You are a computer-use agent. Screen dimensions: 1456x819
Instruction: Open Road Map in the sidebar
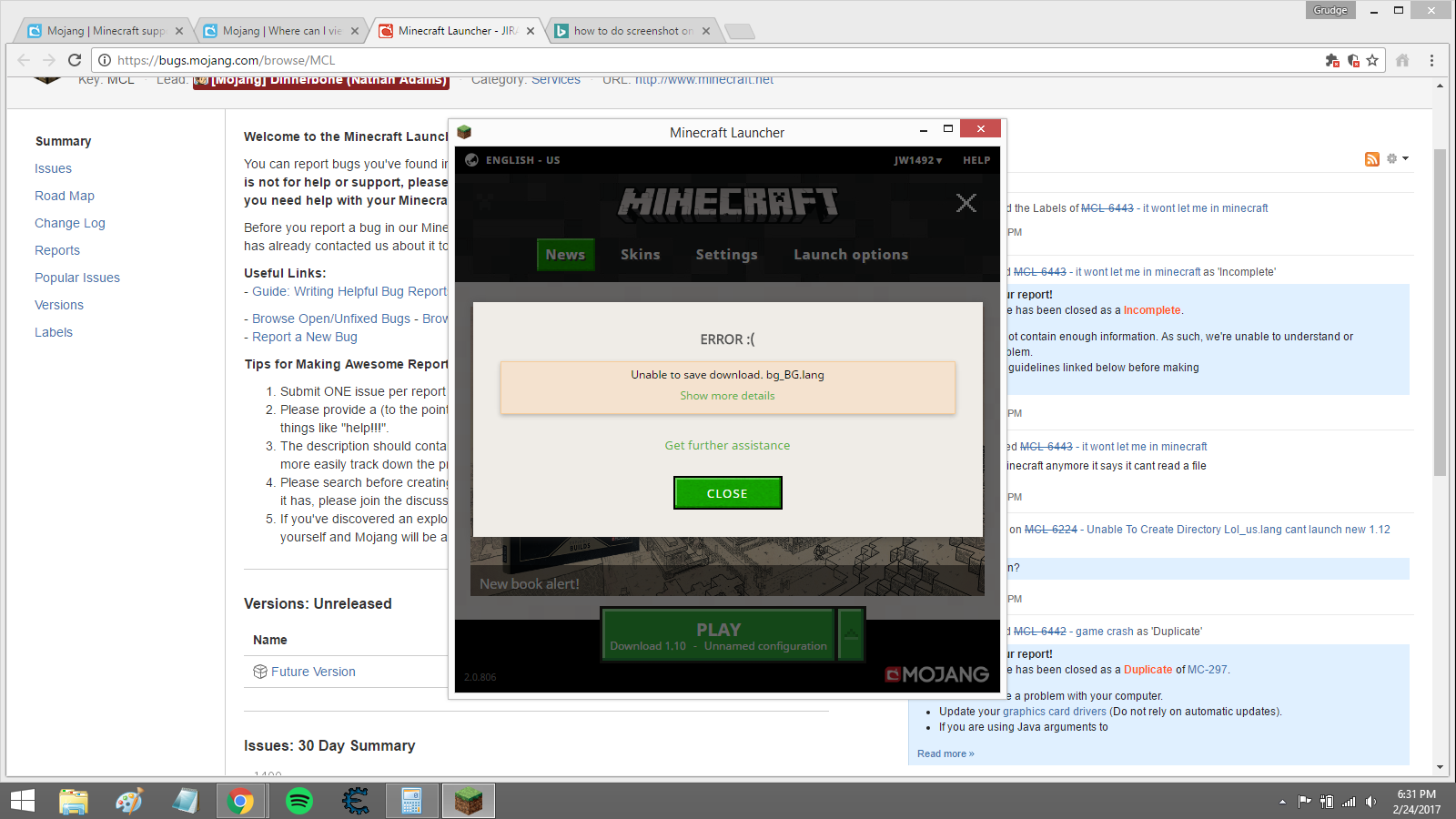[x=65, y=196]
